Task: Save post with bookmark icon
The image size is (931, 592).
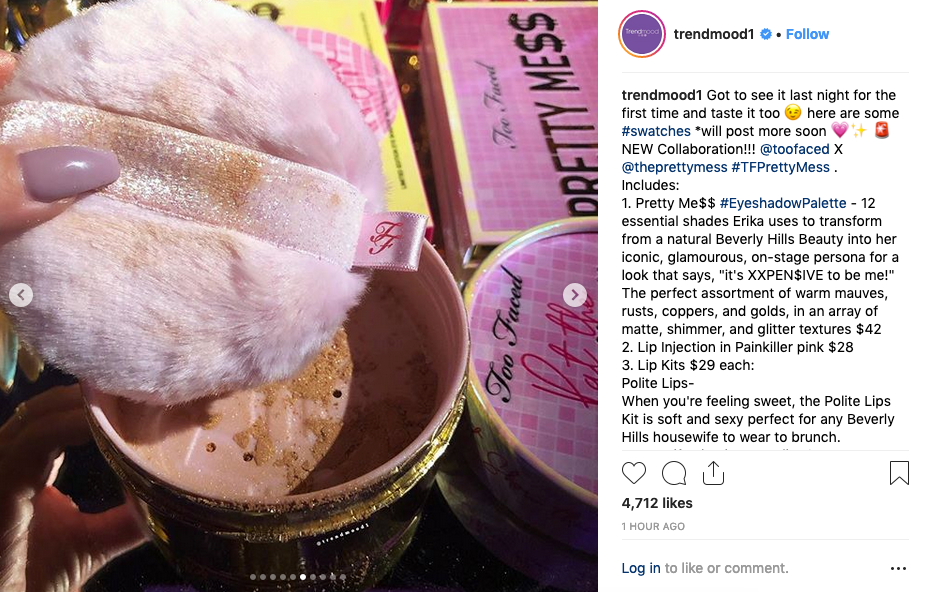Action: [x=899, y=473]
